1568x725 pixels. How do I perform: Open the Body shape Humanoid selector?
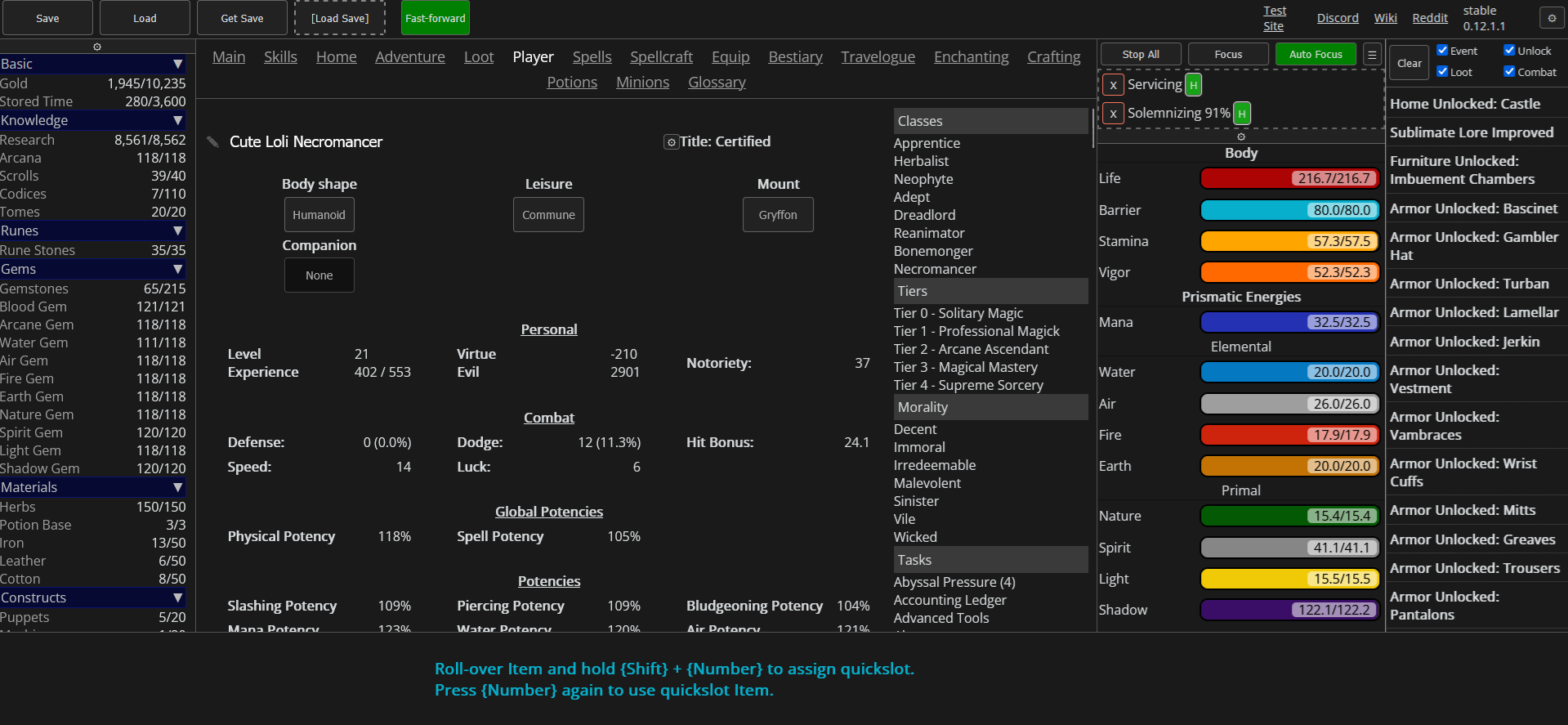pyautogui.click(x=319, y=215)
